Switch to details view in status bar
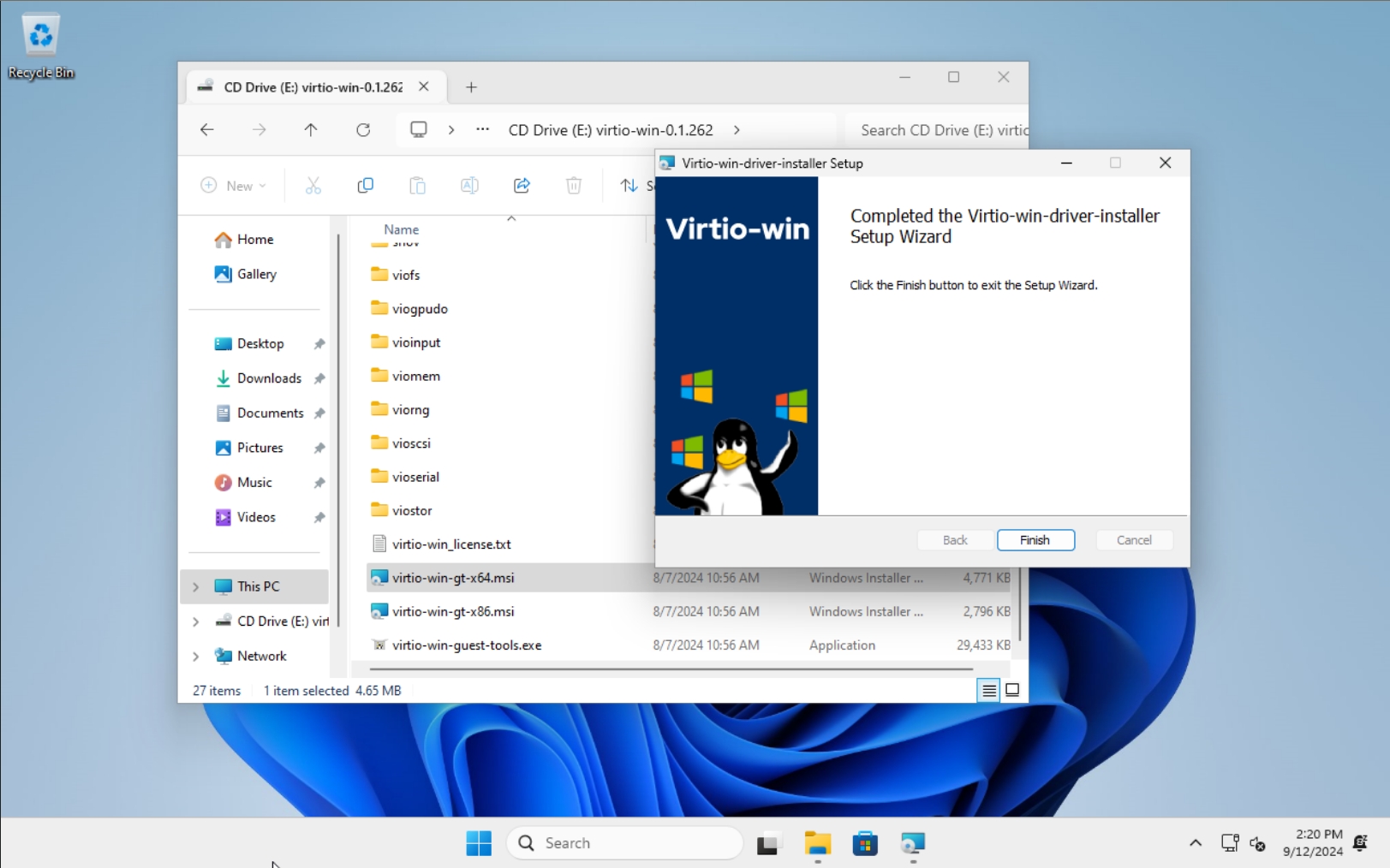This screenshot has width=1390, height=868. pos(988,690)
